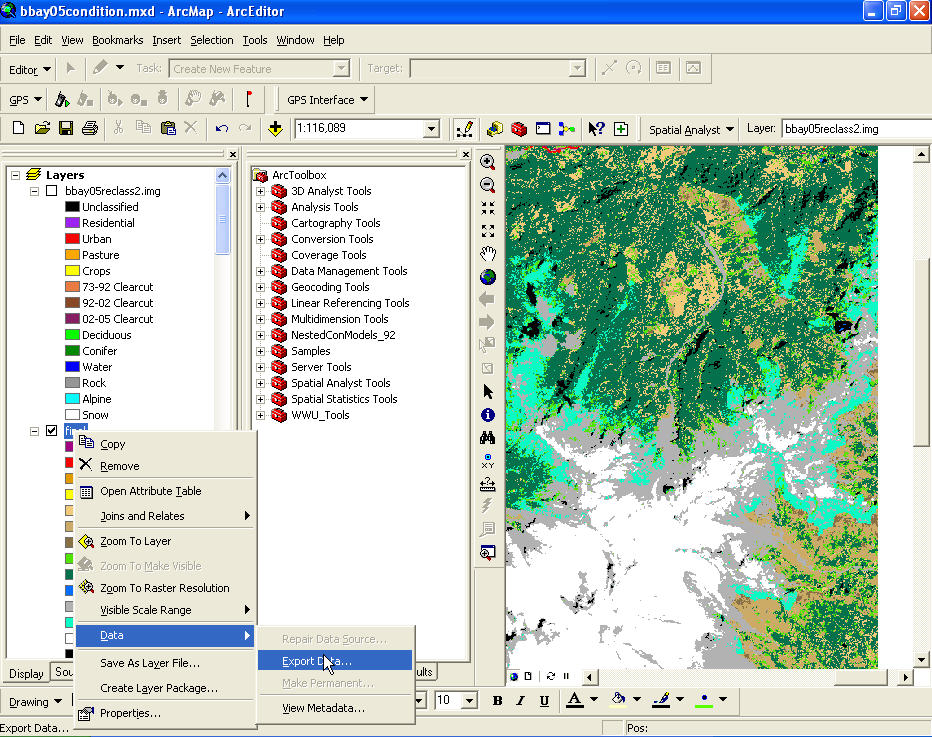Image resolution: width=932 pixels, height=737 pixels.
Task: Click the Alpine cyan color swatch
Action: (73, 399)
